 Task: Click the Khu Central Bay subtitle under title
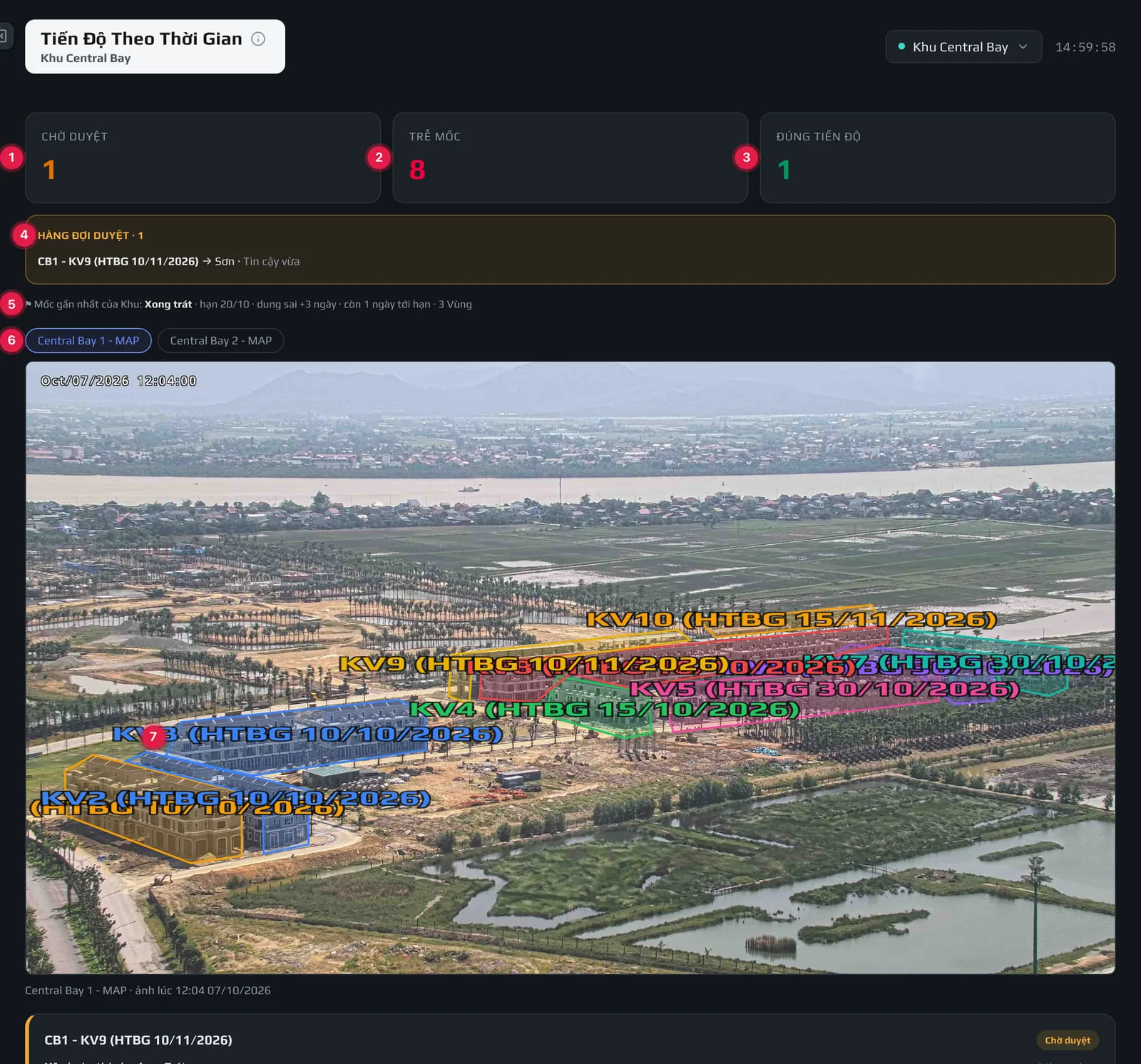(x=86, y=58)
